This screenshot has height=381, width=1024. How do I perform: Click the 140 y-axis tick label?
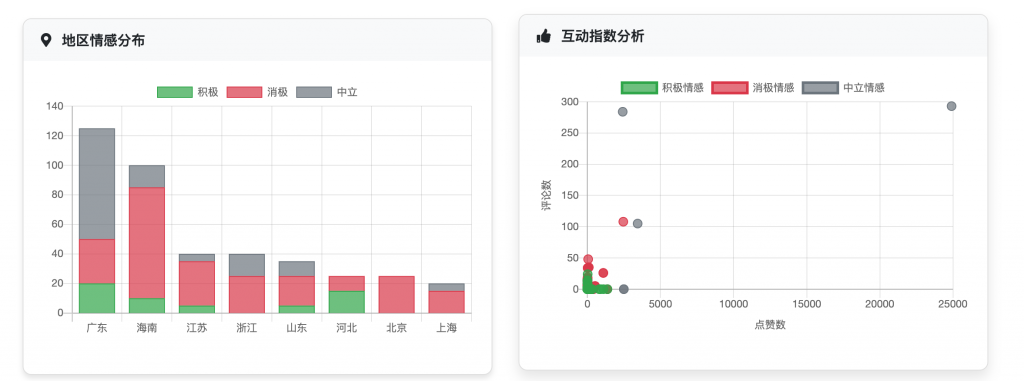coord(56,106)
